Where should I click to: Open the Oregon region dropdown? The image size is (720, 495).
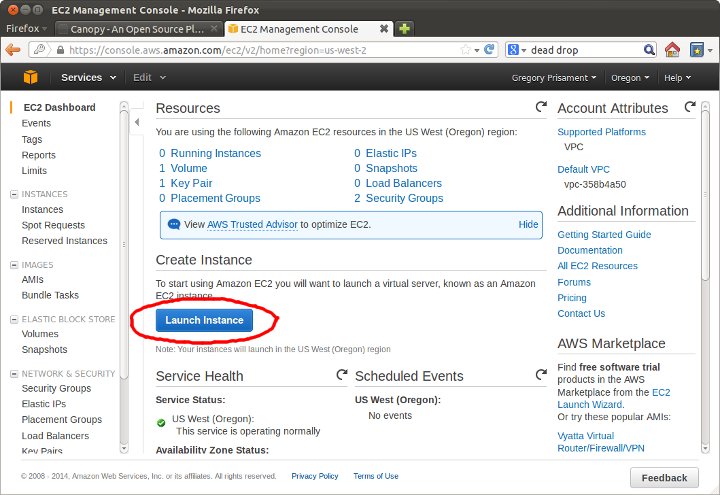coord(630,78)
